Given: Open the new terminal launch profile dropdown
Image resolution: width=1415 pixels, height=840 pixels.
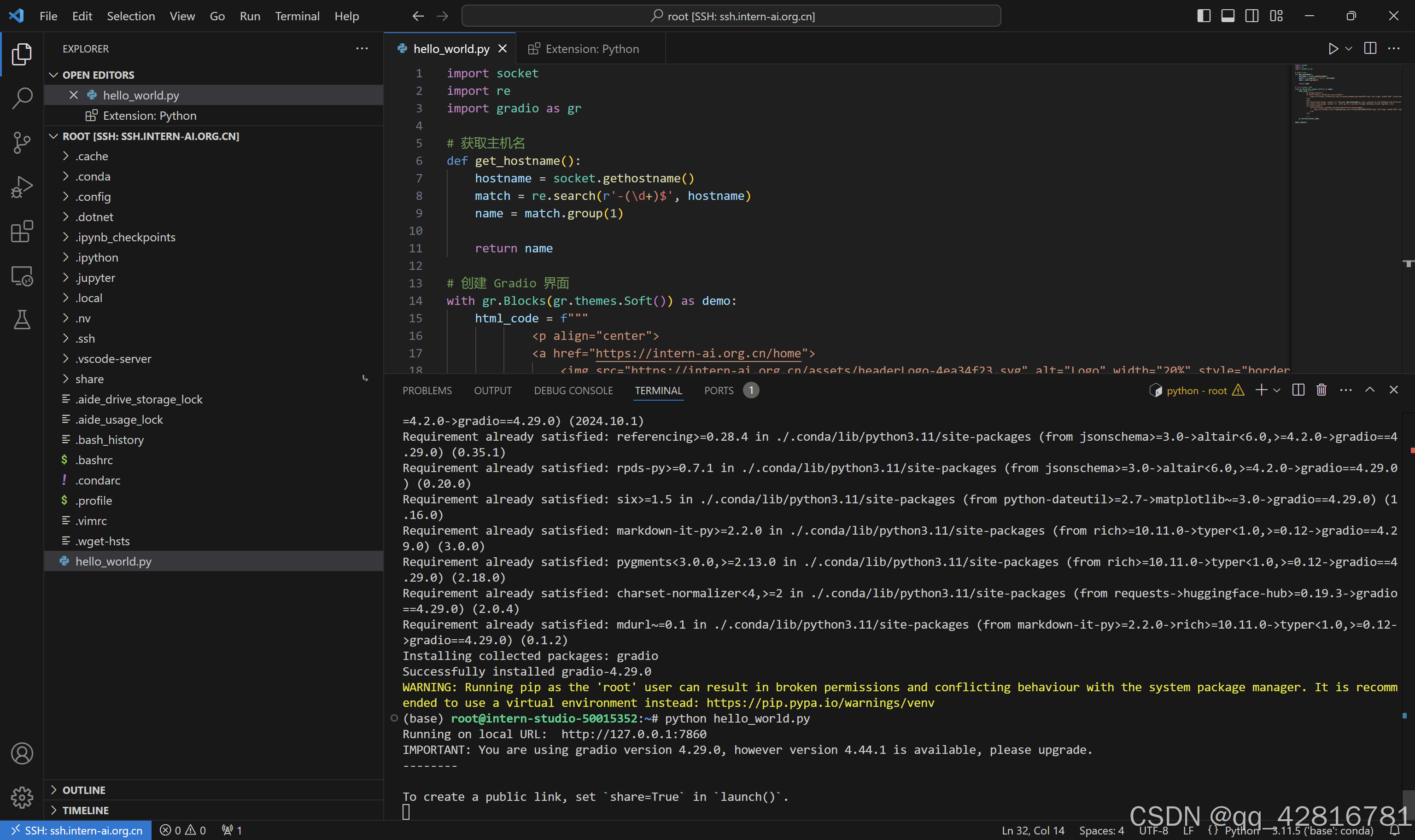Looking at the screenshot, I should 1277,390.
